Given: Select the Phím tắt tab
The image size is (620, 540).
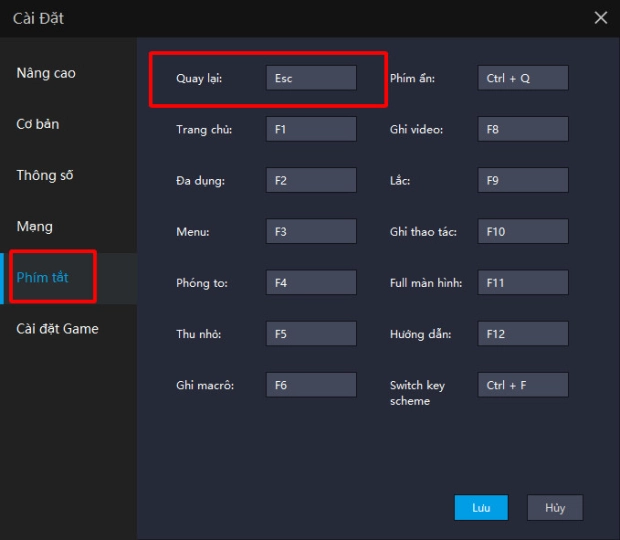Looking at the screenshot, I should 43,277.
